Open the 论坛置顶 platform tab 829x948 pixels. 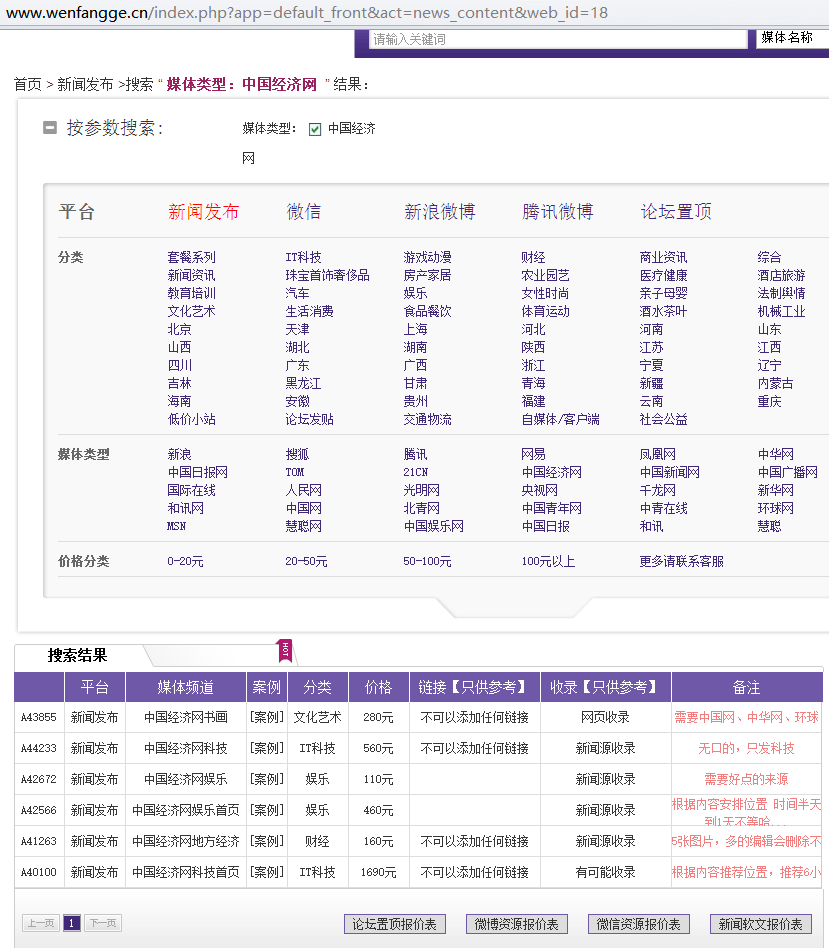[x=676, y=212]
